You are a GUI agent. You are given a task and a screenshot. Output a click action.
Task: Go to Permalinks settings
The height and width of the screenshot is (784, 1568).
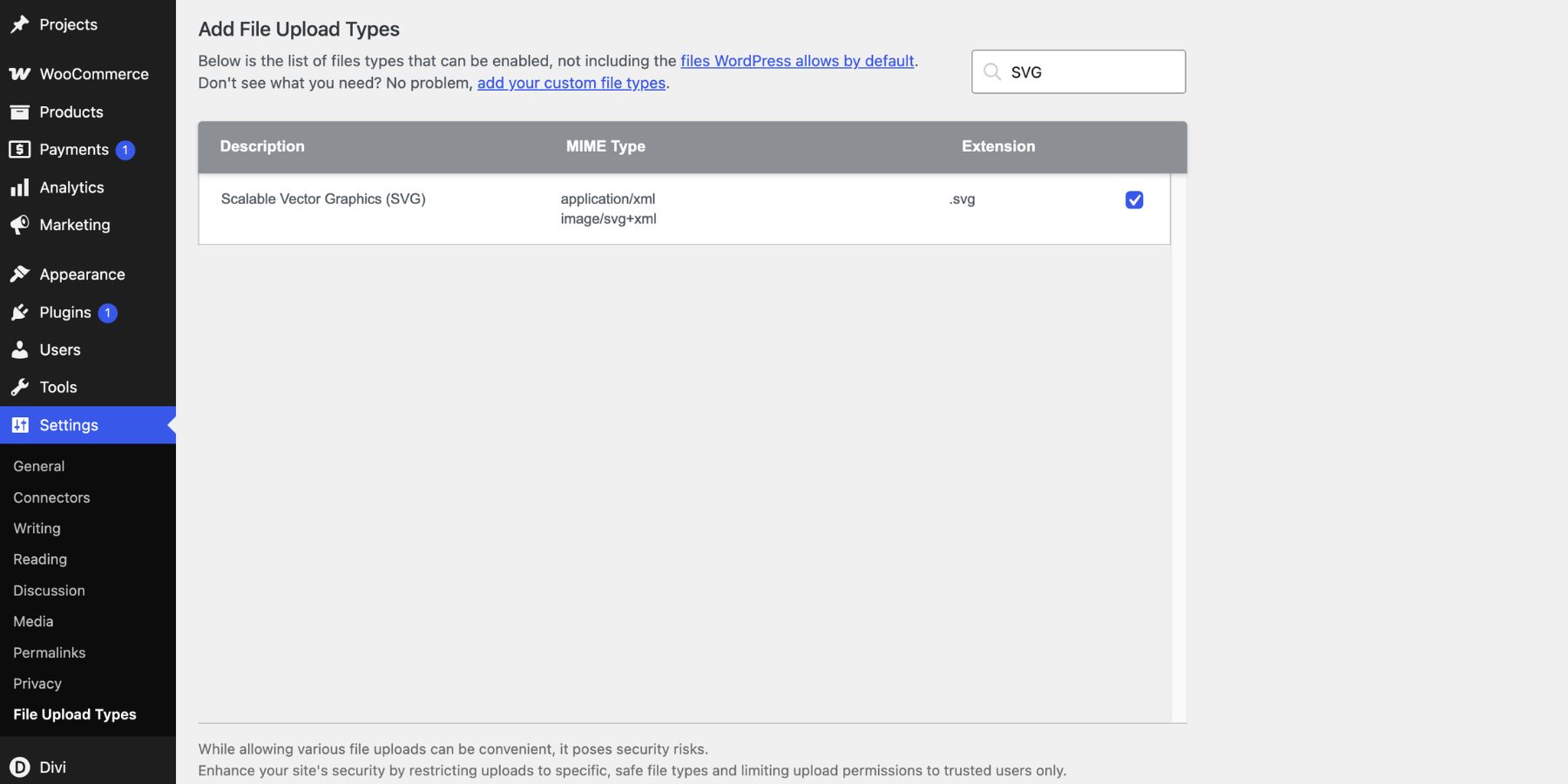(x=49, y=652)
